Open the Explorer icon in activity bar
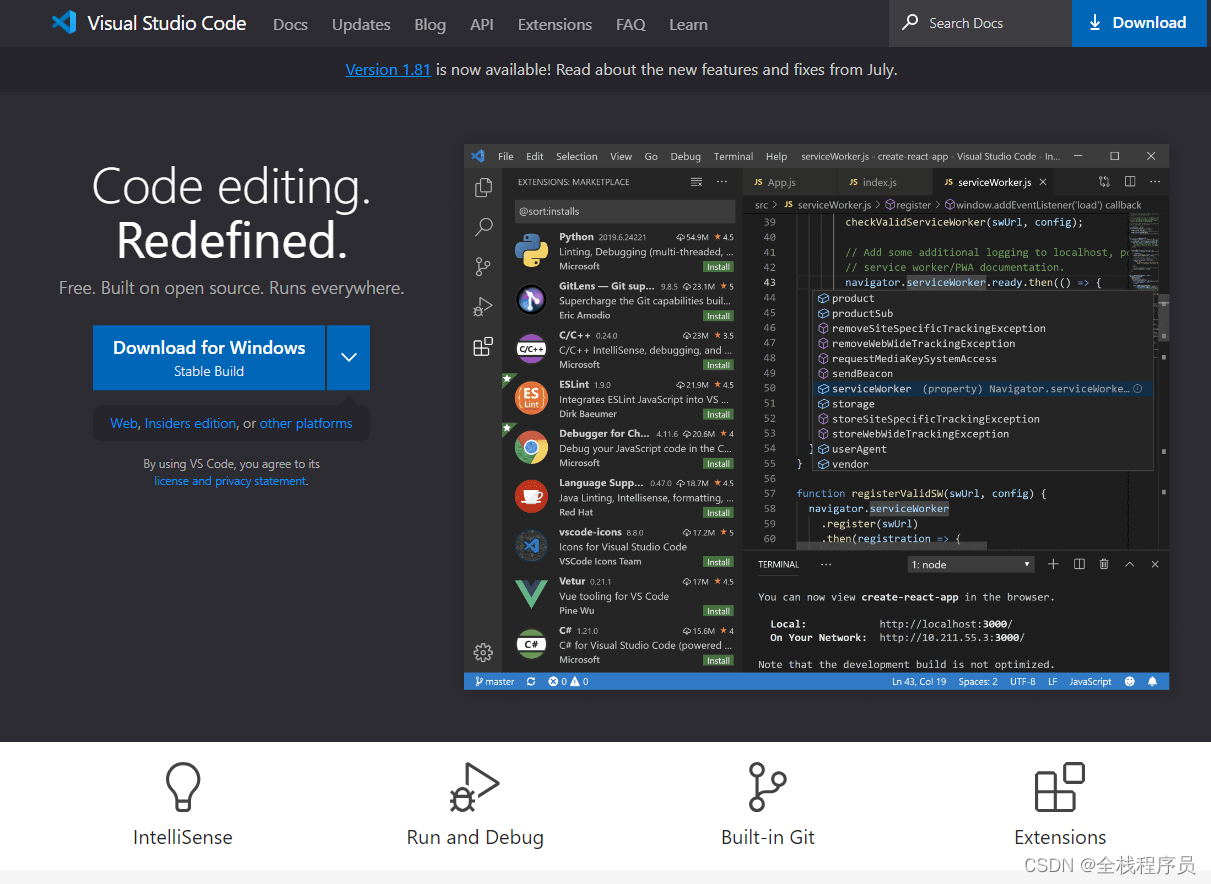 pyautogui.click(x=483, y=187)
